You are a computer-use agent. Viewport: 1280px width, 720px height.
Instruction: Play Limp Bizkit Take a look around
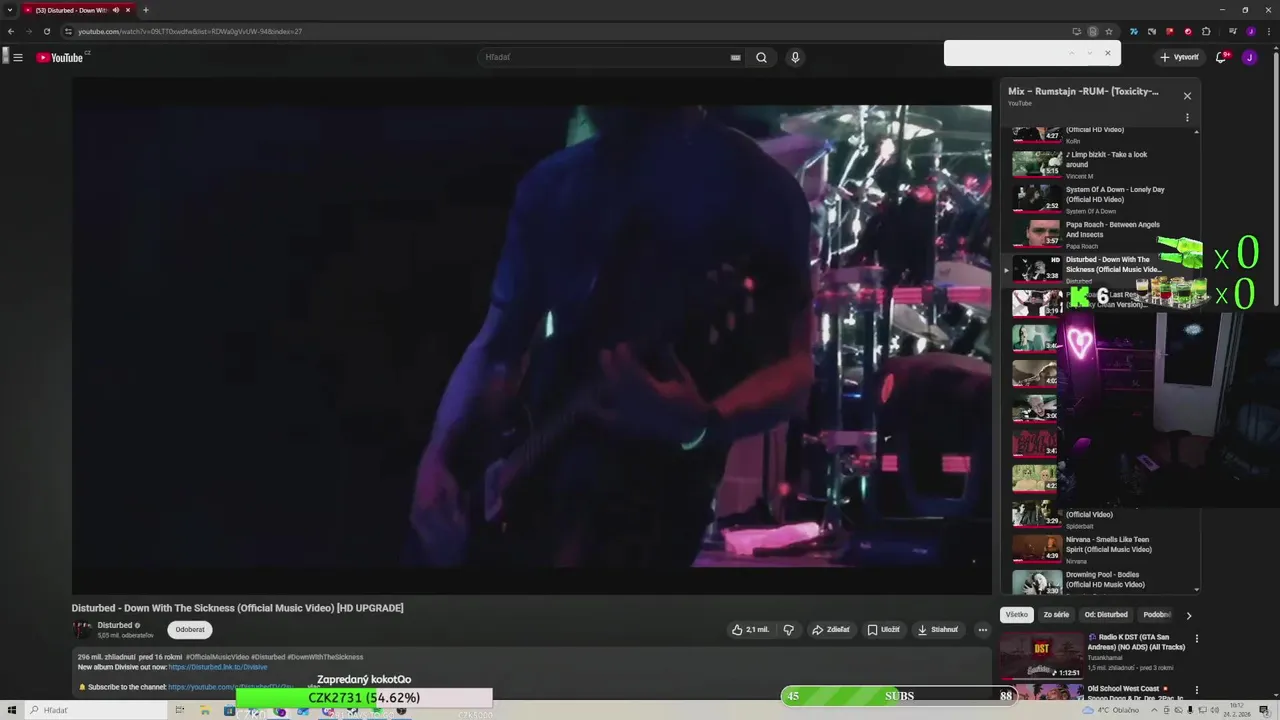pyautogui.click(x=1100, y=164)
